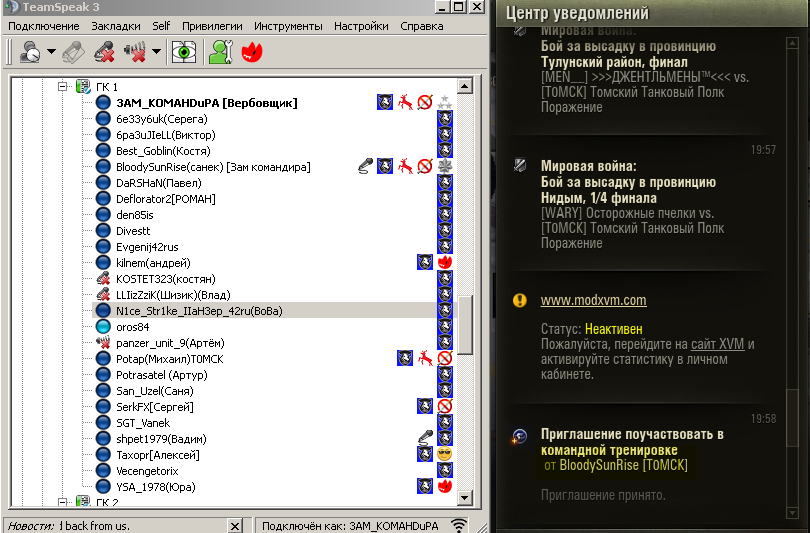Close the Новости news ticker

234,525
